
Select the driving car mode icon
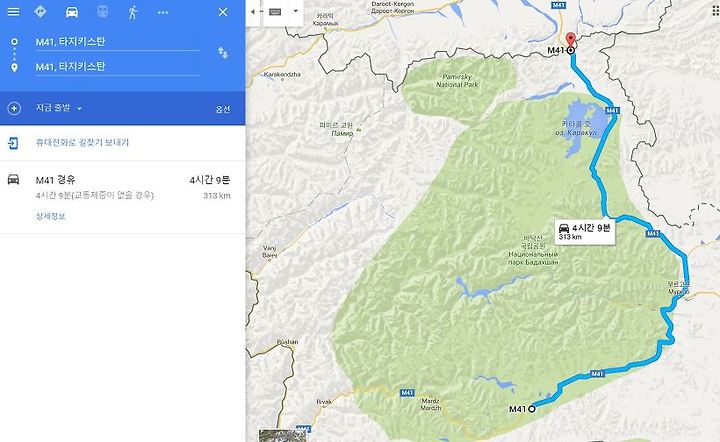point(72,12)
